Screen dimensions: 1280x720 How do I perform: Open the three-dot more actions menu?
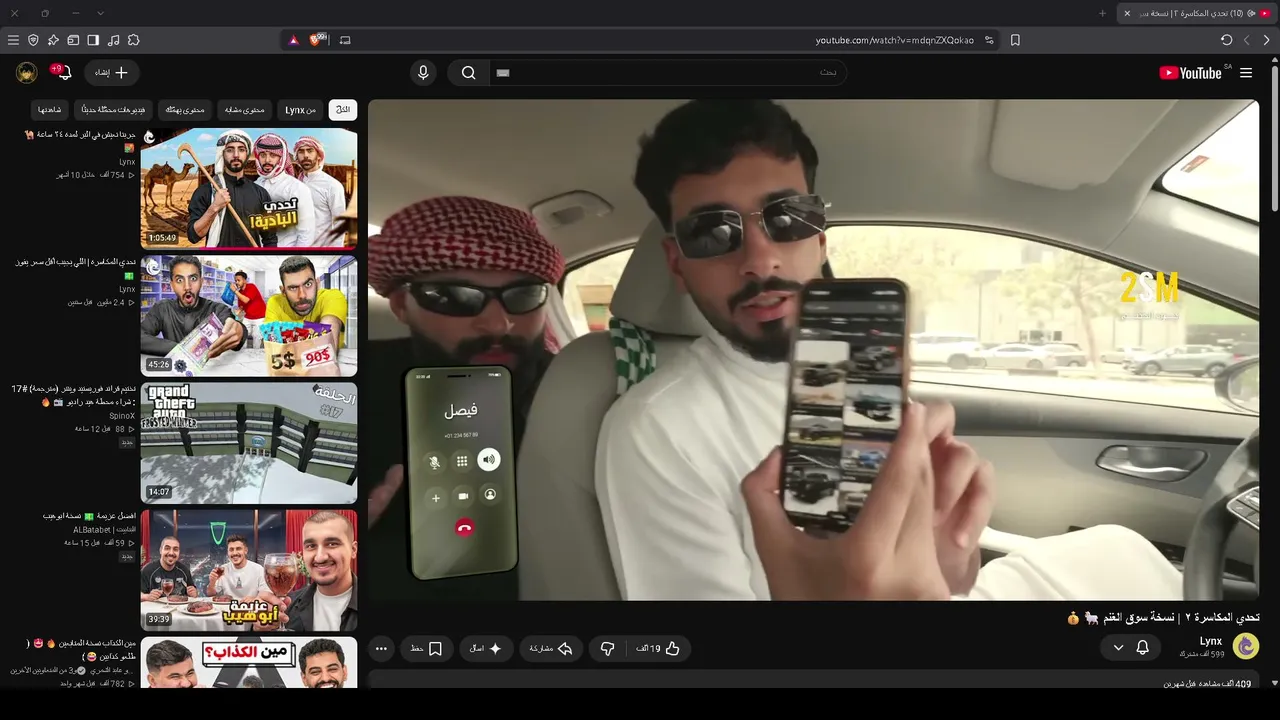381,649
